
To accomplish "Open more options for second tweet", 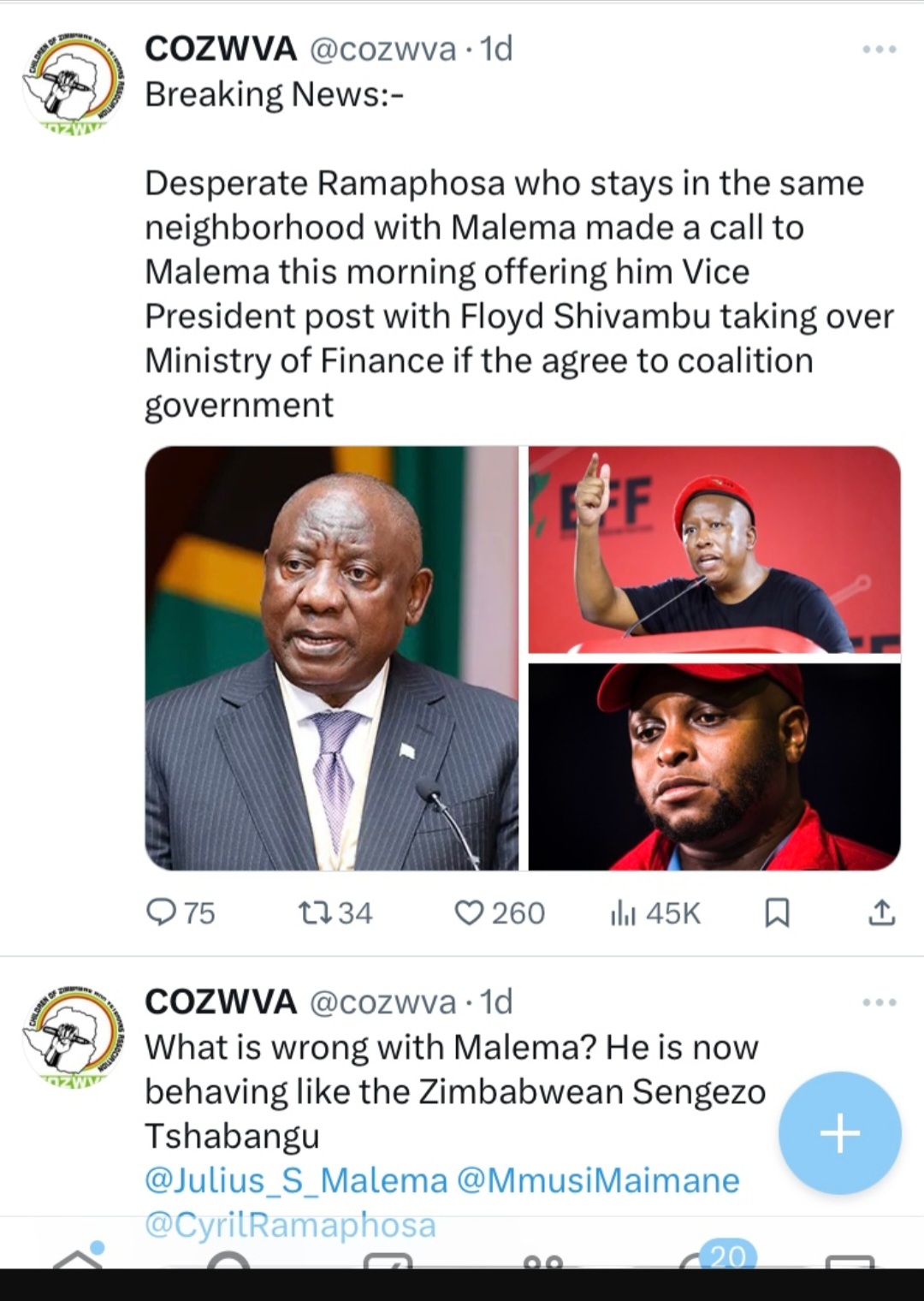I will point(880,1002).
